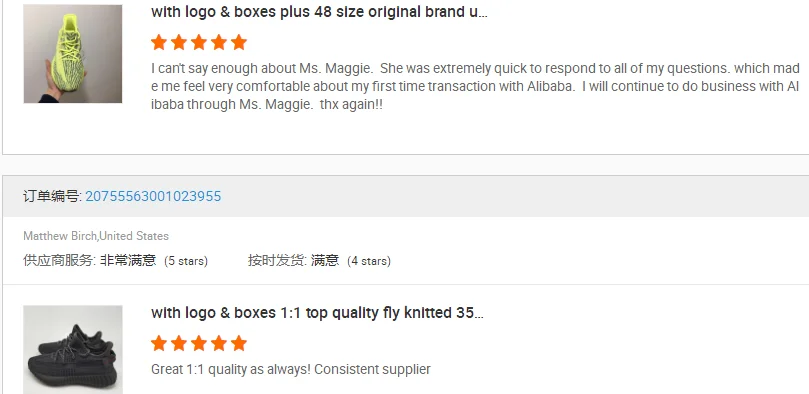Click fifth star of the yellow sneaker review
This screenshot has width=809, height=394.
239,42
